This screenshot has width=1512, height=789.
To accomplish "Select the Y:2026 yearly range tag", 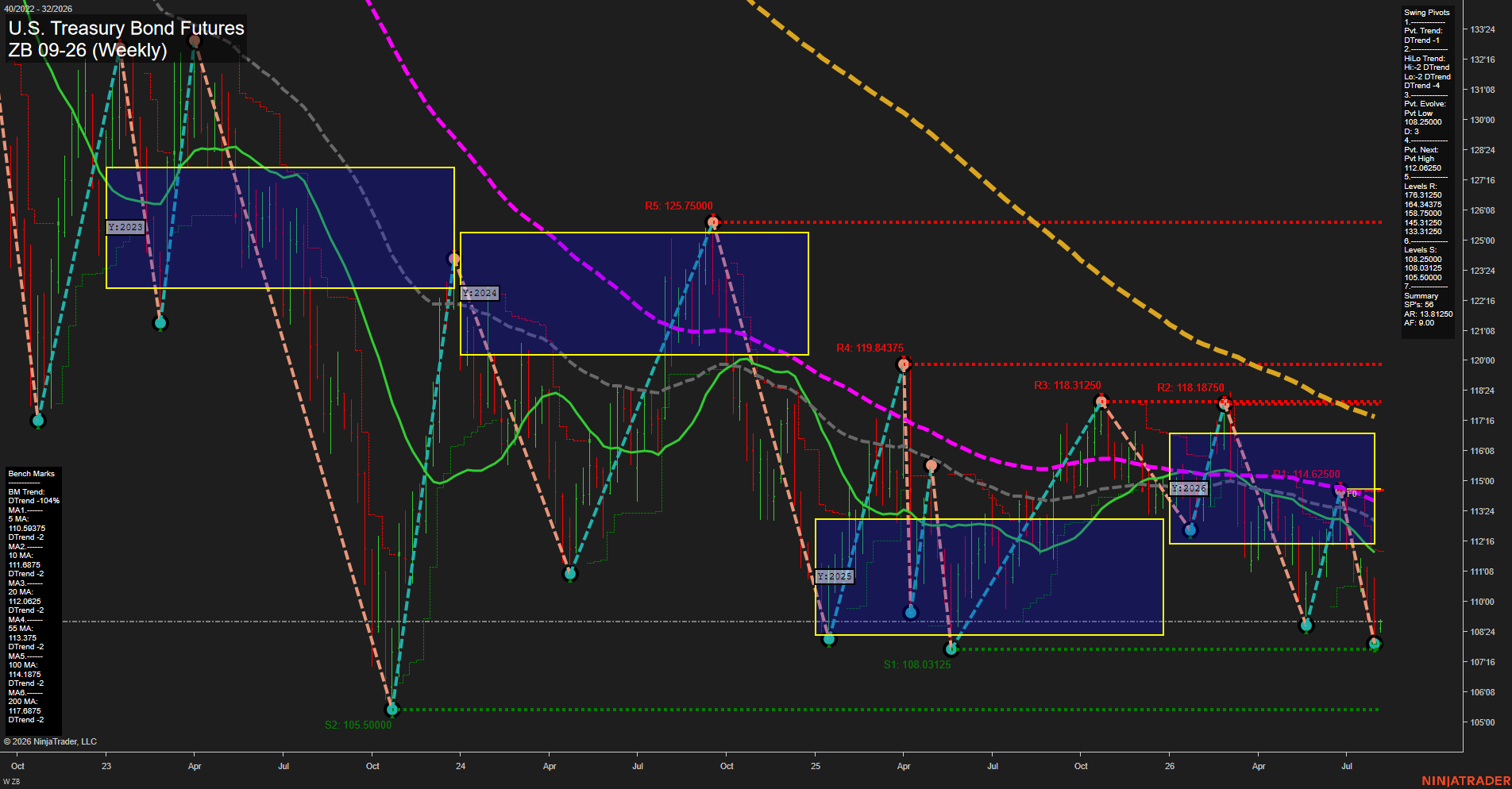I will click(x=1189, y=488).
